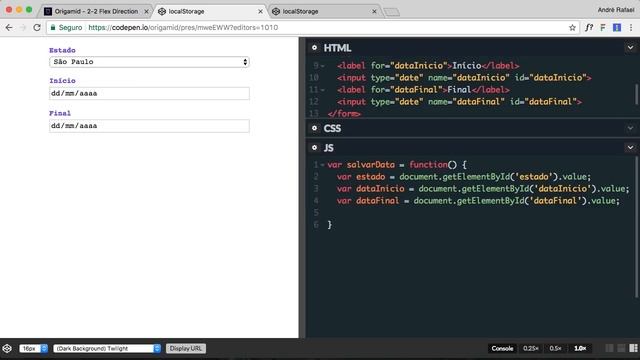Open the Twilight theme dropdown
This screenshot has height=360, width=640.
click(107, 349)
